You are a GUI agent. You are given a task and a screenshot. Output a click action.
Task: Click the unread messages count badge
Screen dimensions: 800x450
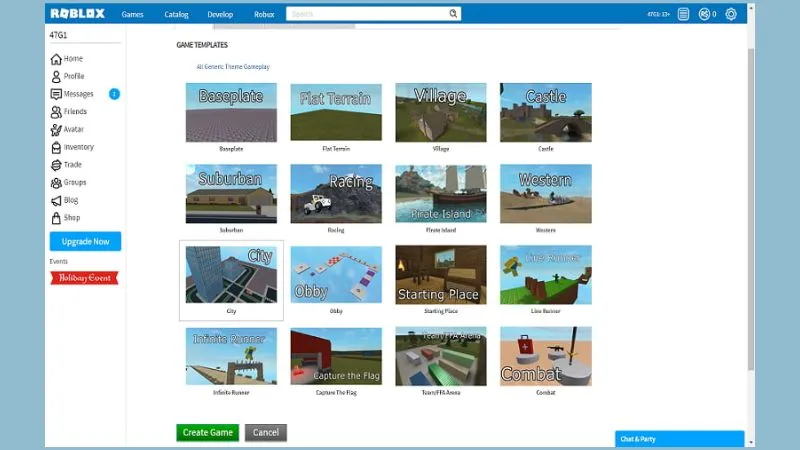coord(114,94)
